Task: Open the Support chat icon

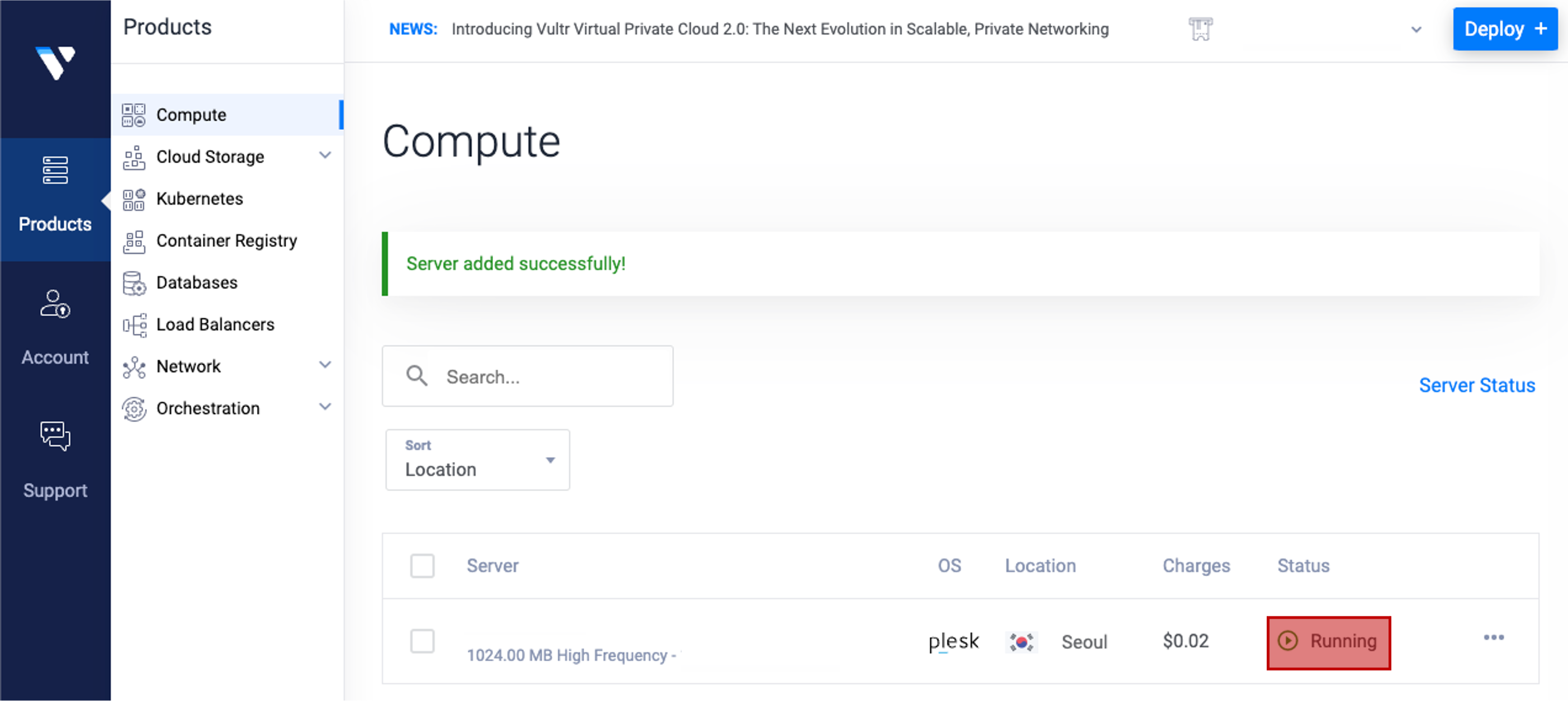Action: (x=55, y=436)
